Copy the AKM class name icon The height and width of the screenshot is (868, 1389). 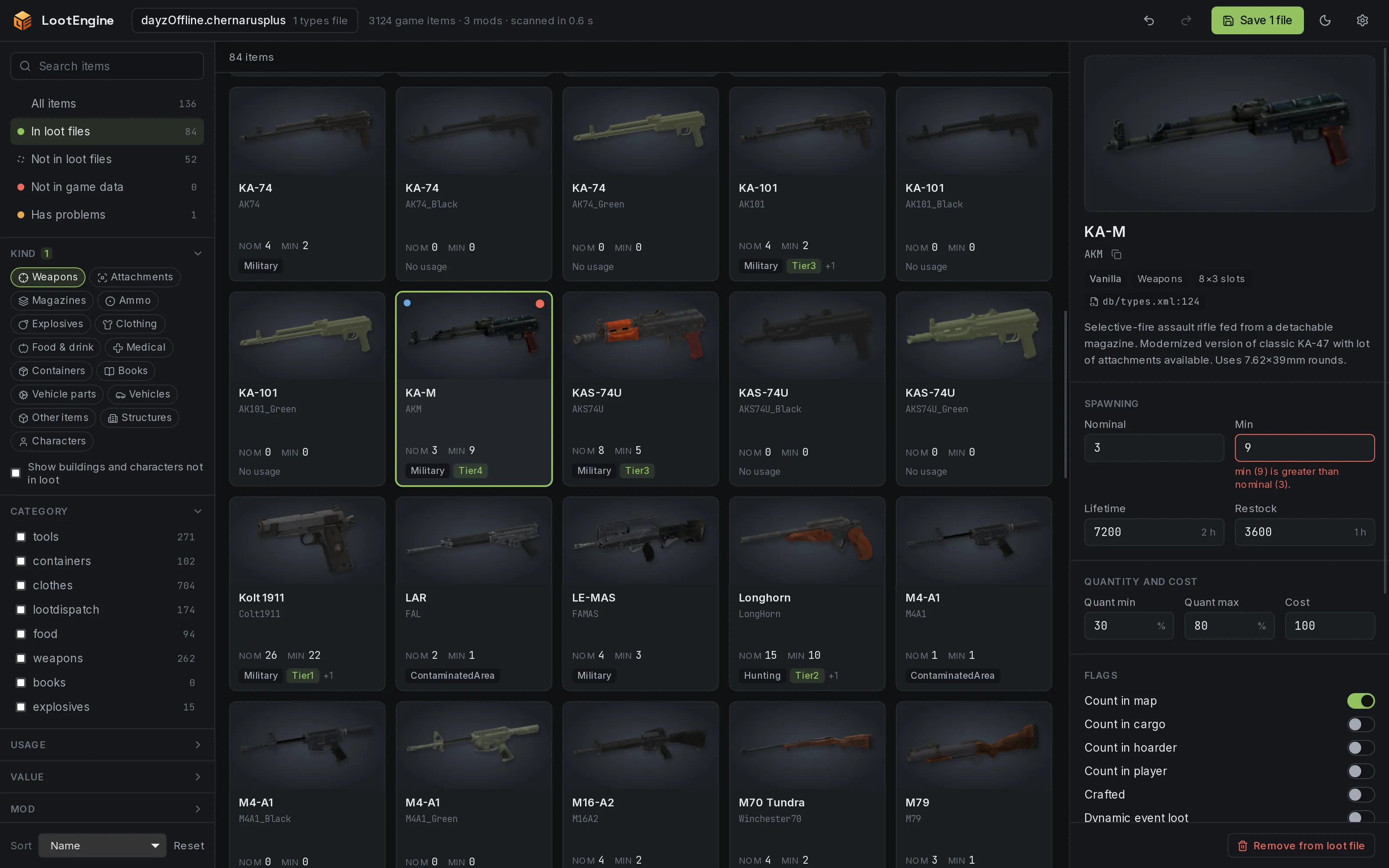1116,254
